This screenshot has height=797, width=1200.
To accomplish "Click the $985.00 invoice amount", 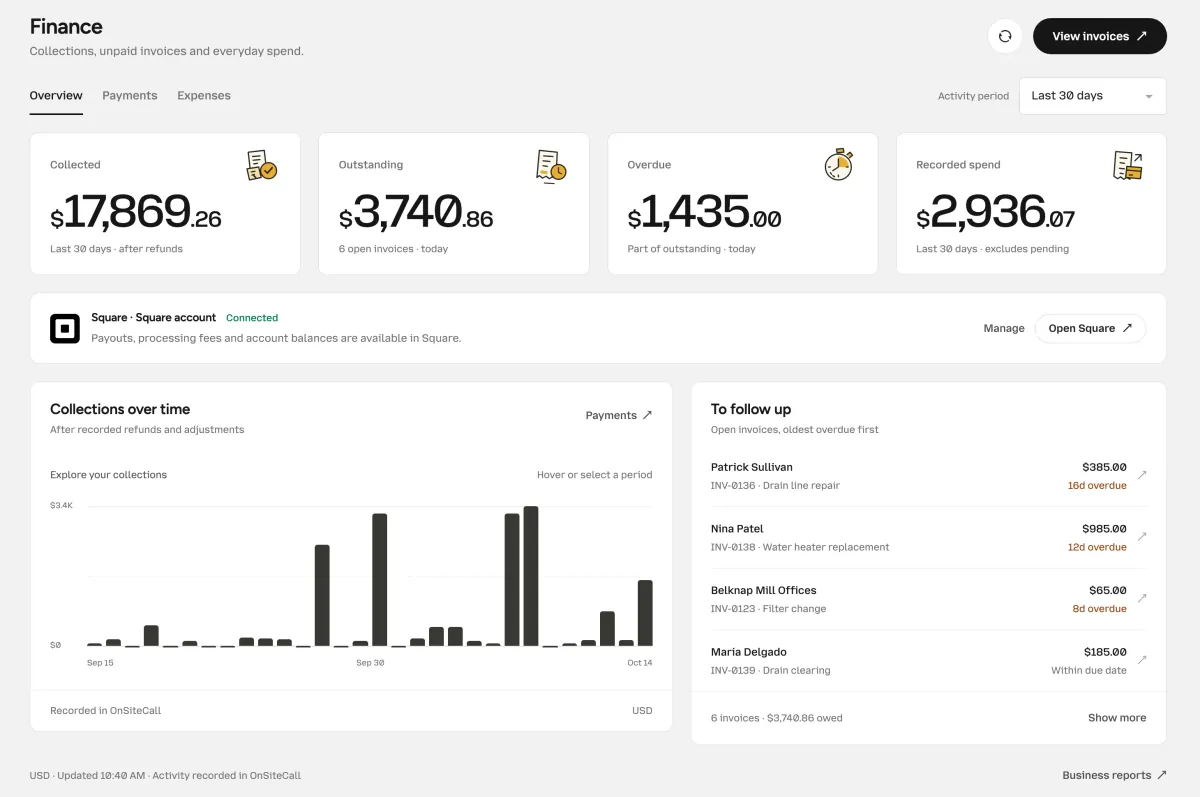I will pos(1104,529).
